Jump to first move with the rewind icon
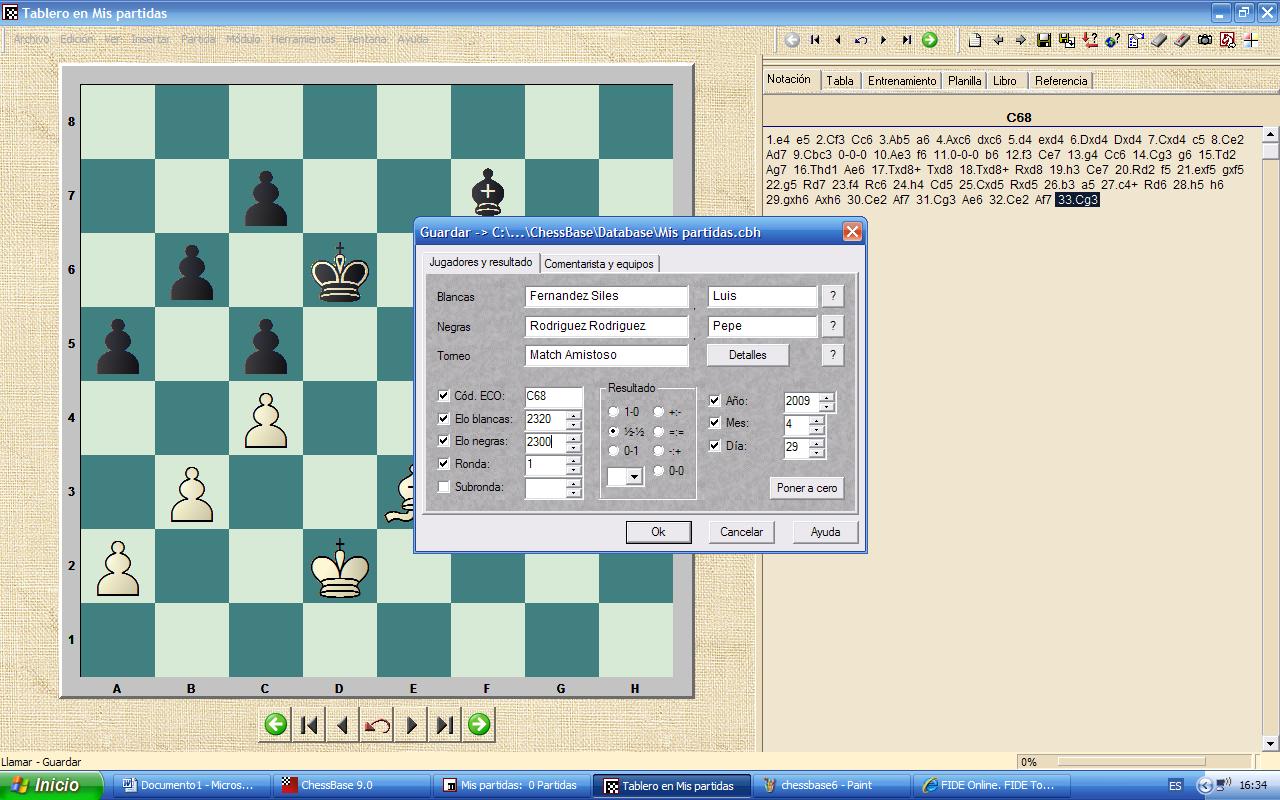 309,723
